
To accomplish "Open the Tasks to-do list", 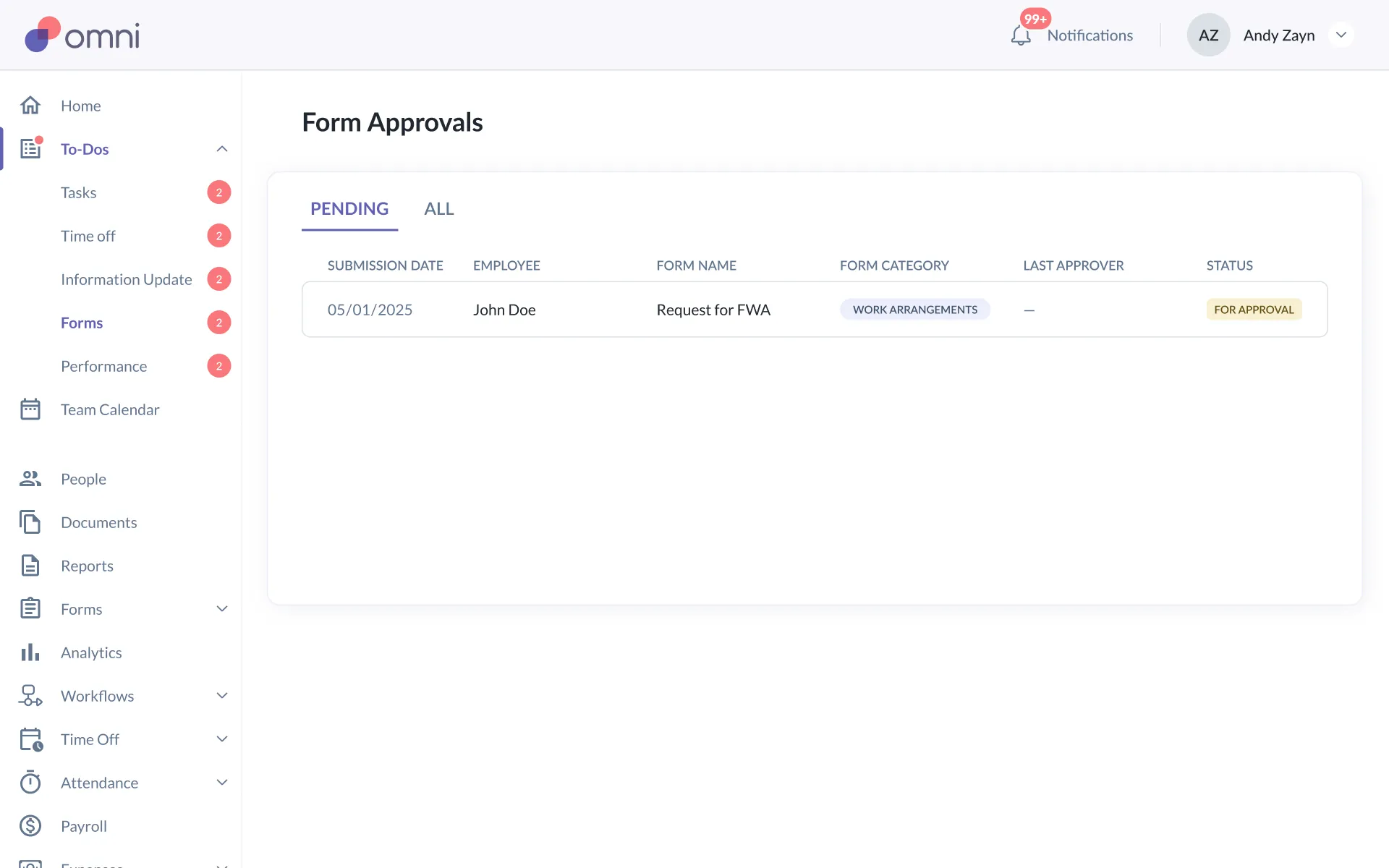I will pyautogui.click(x=79, y=192).
